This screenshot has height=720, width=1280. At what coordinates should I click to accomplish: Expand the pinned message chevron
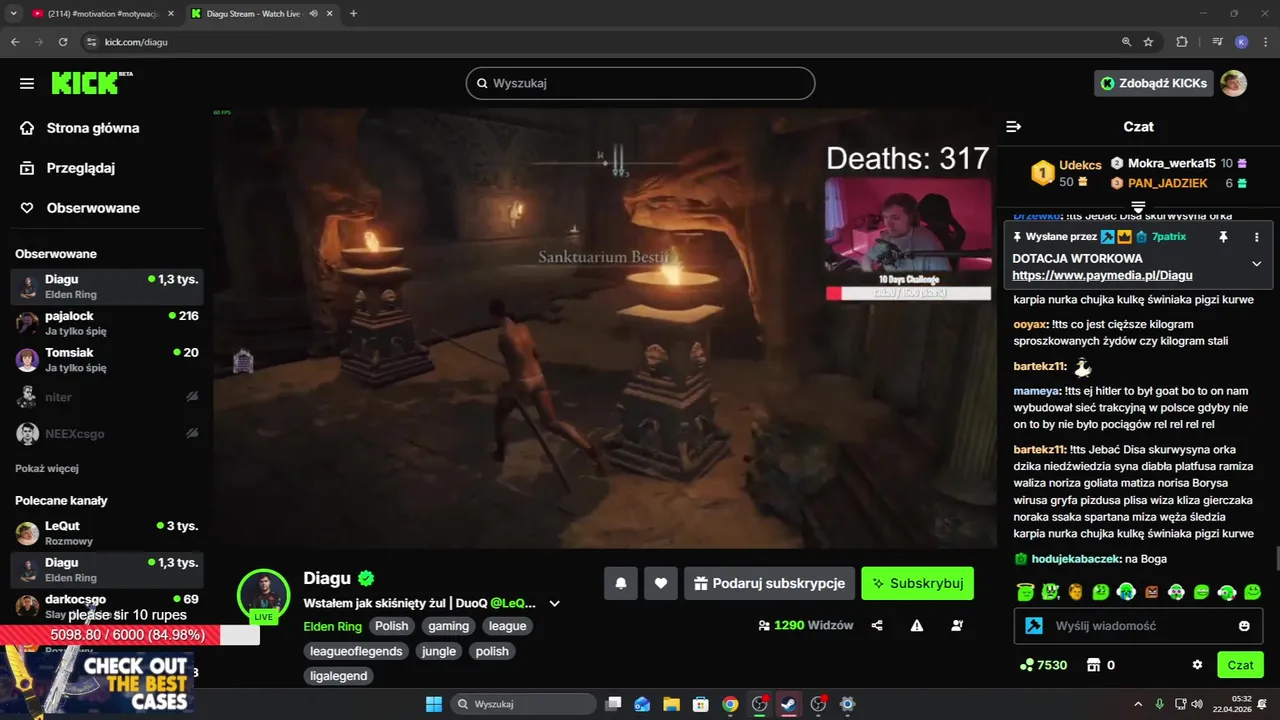[1257, 264]
